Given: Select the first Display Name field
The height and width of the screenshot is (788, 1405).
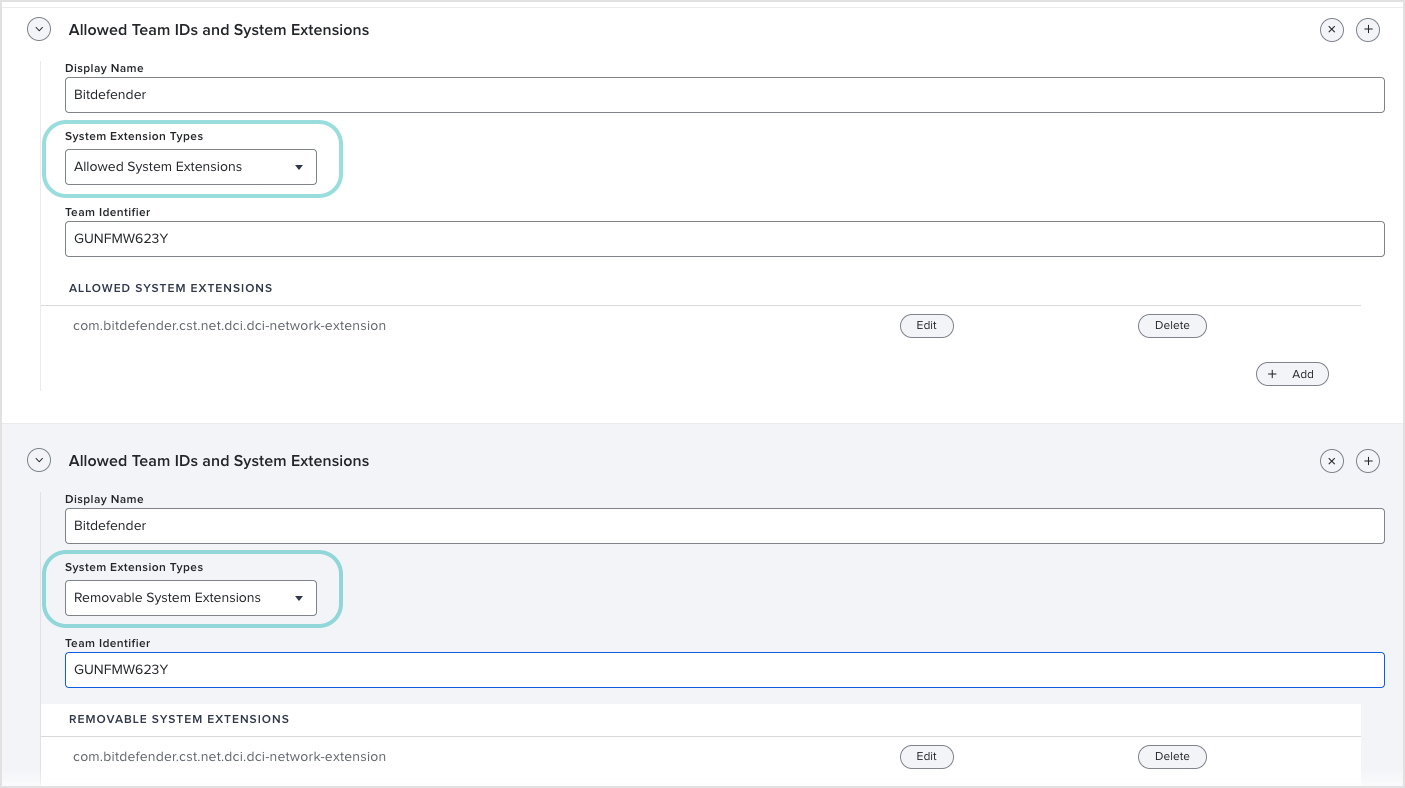Looking at the screenshot, I should [400, 94].
